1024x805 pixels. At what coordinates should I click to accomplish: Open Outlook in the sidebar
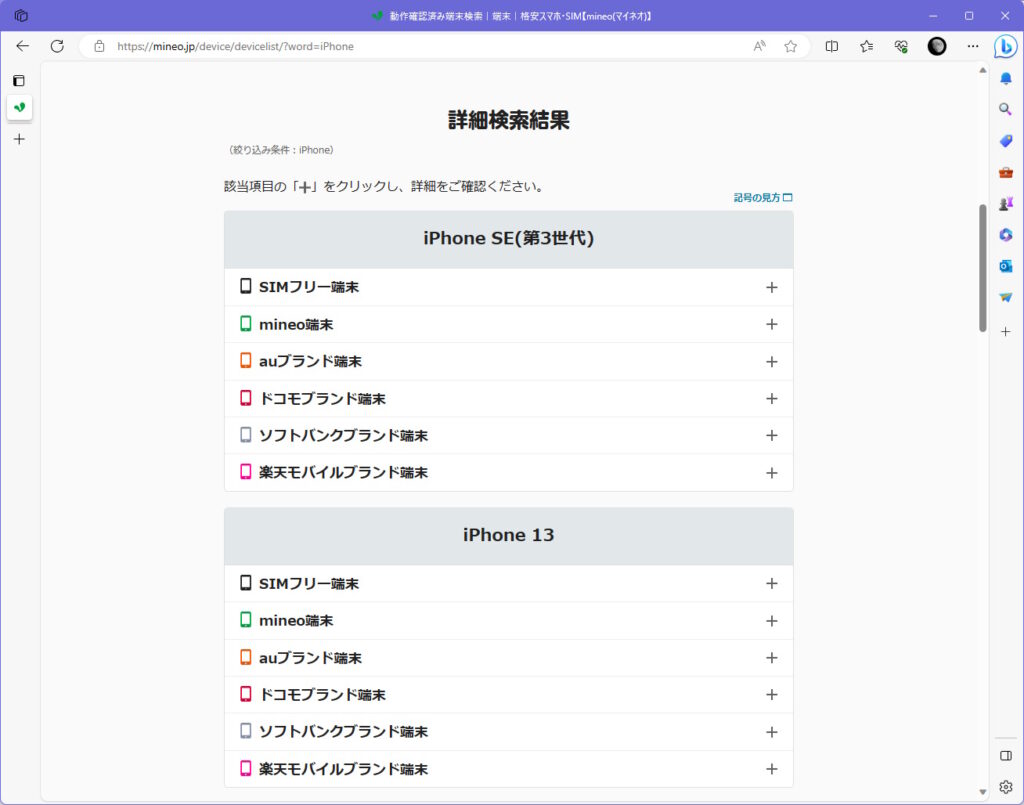1006,266
